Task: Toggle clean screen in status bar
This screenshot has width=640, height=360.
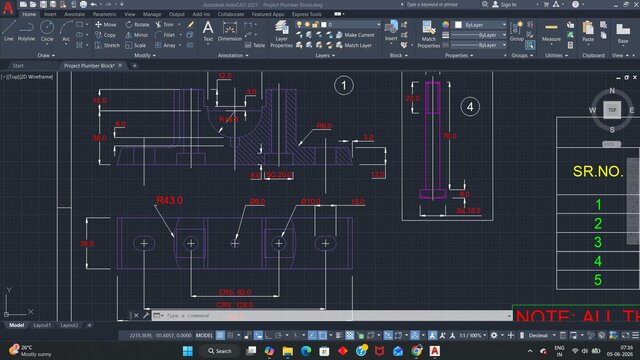Action: coord(625,336)
